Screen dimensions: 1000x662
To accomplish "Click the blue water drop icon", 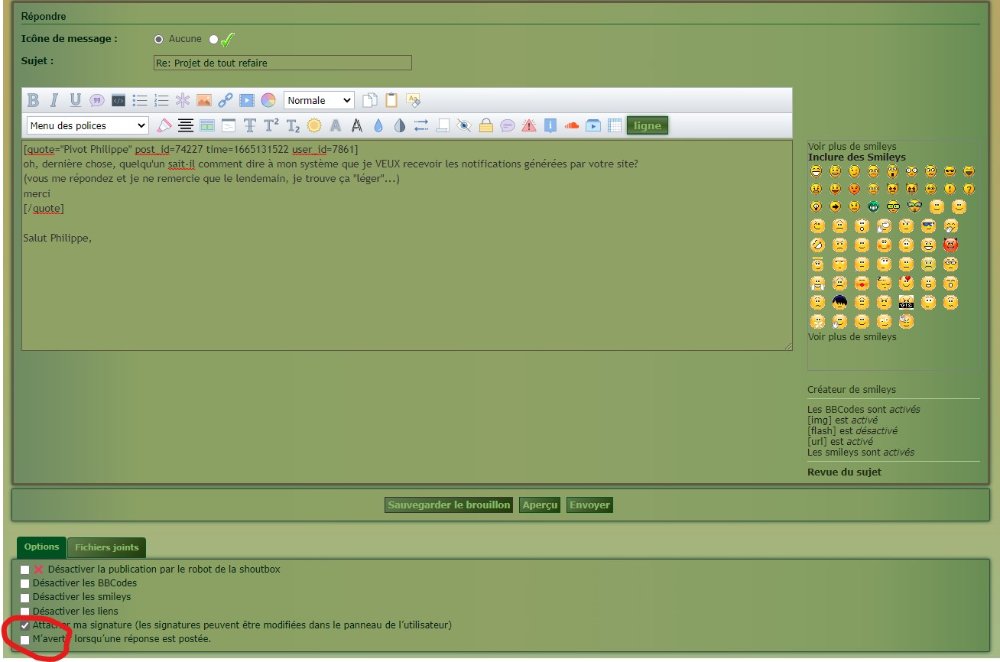I will [x=378, y=126].
